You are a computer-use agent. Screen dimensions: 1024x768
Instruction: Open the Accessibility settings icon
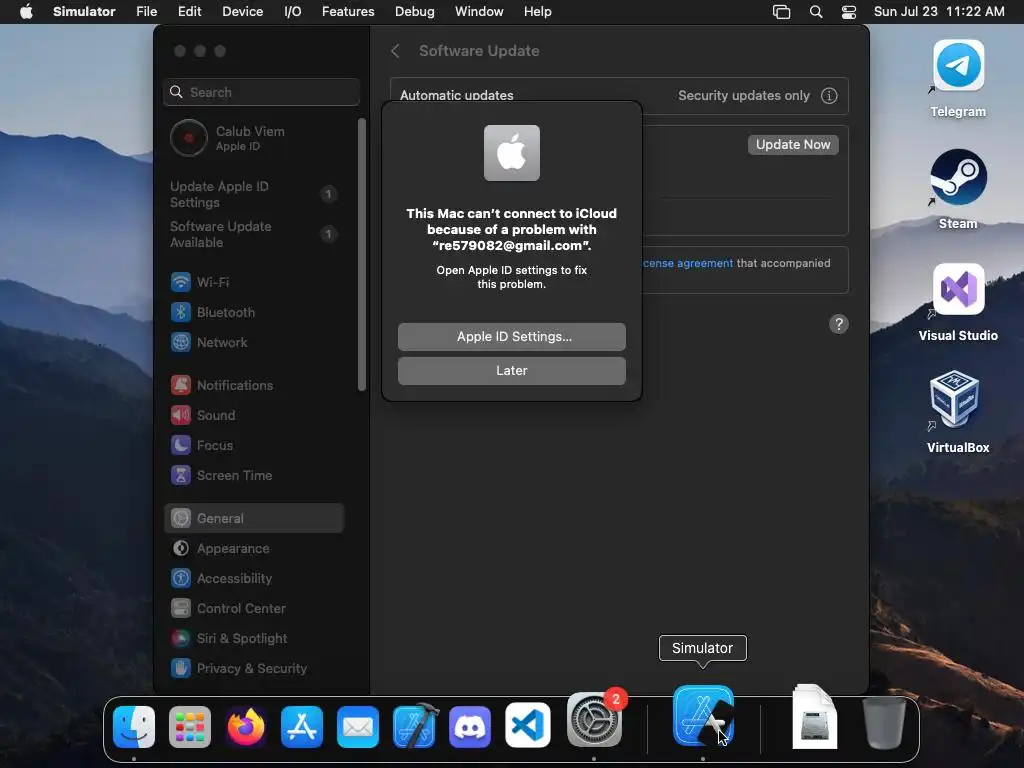(x=181, y=579)
